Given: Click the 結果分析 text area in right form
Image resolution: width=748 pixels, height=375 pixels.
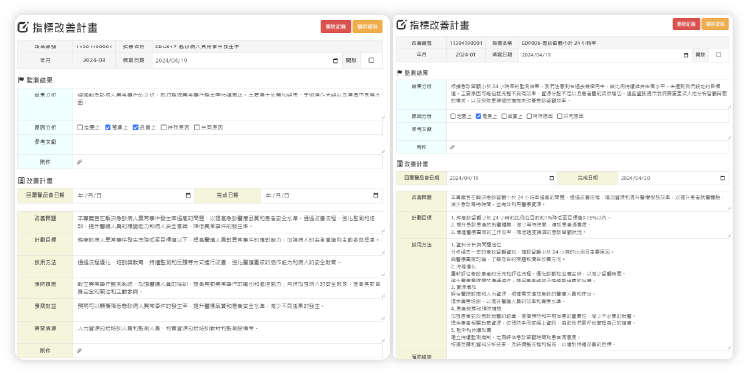Looking at the screenshot, I should [588, 94].
